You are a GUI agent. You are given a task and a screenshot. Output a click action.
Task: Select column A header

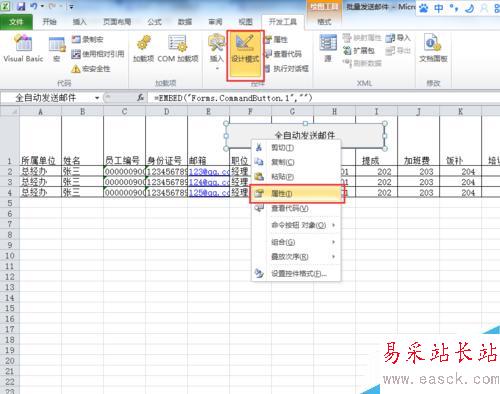40,111
